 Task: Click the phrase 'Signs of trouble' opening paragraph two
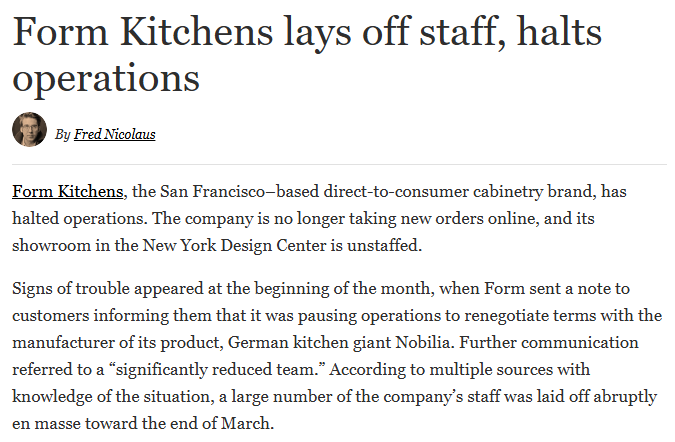coord(71,289)
